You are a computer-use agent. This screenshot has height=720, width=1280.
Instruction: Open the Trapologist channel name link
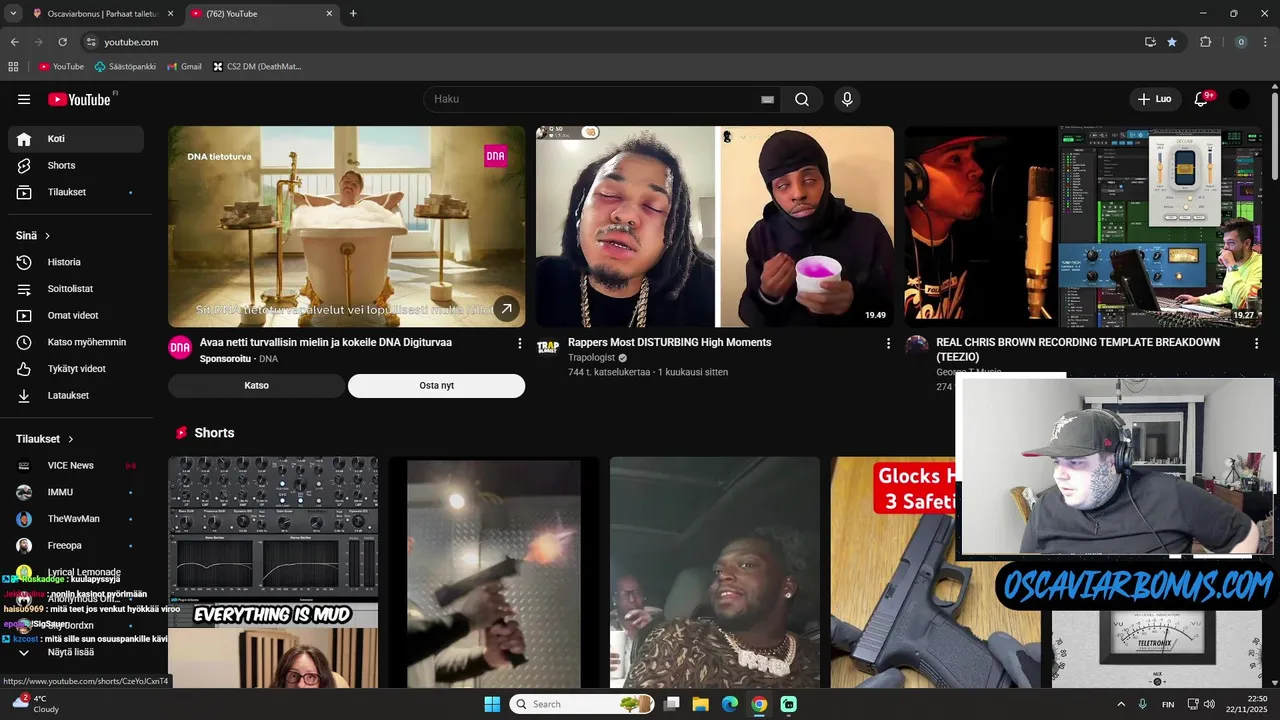[x=591, y=357]
